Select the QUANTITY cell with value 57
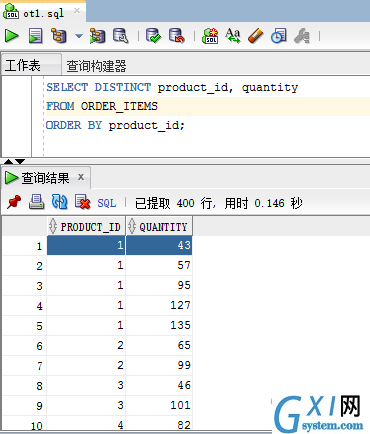Image resolution: width=370 pixels, height=434 pixels. pyautogui.click(x=159, y=266)
